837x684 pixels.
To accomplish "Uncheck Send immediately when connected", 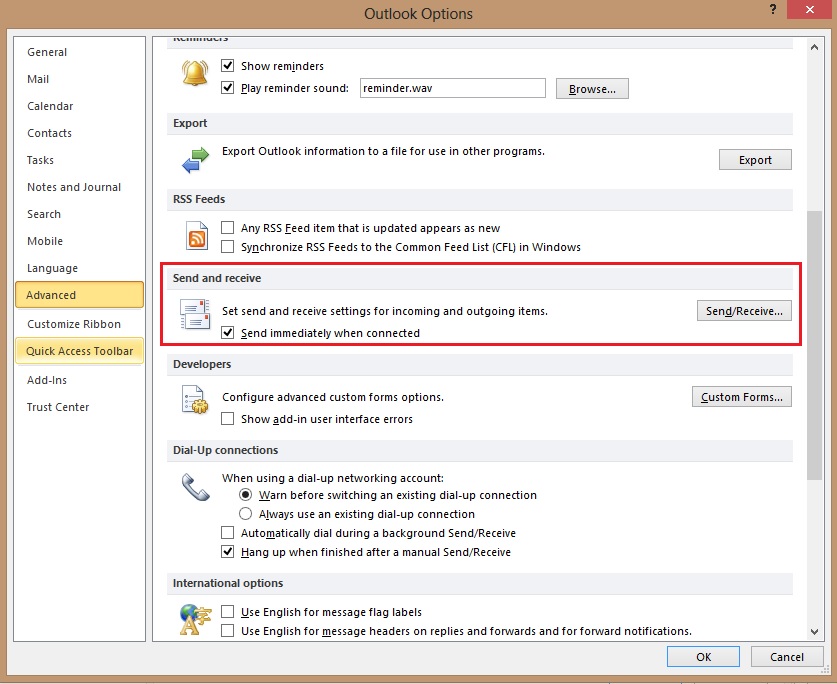I will coord(227,333).
